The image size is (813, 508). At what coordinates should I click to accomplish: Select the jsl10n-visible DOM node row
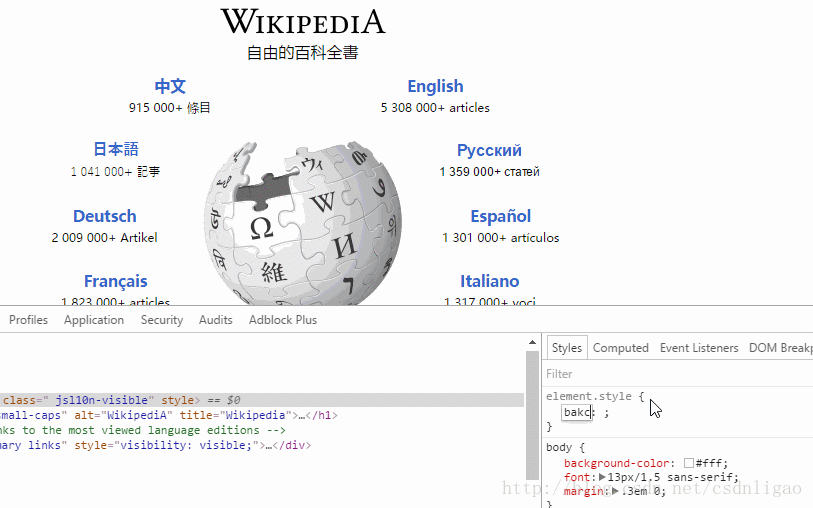click(x=262, y=400)
